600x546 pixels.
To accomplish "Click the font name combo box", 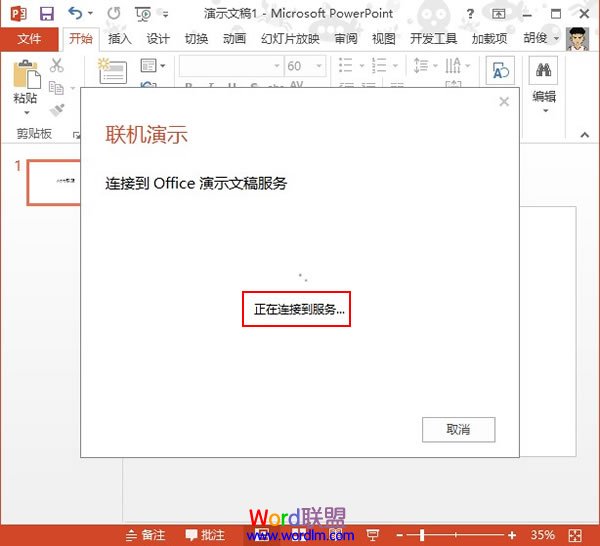I will (x=231, y=66).
